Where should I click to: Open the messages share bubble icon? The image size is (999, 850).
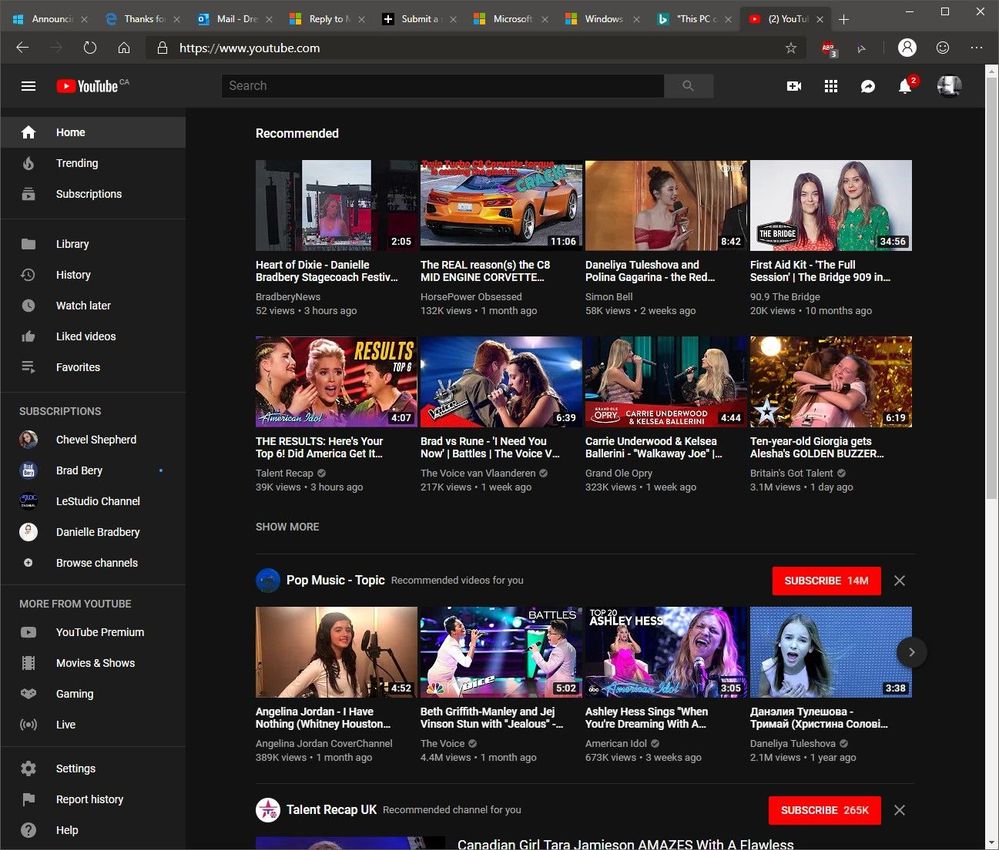(868, 86)
